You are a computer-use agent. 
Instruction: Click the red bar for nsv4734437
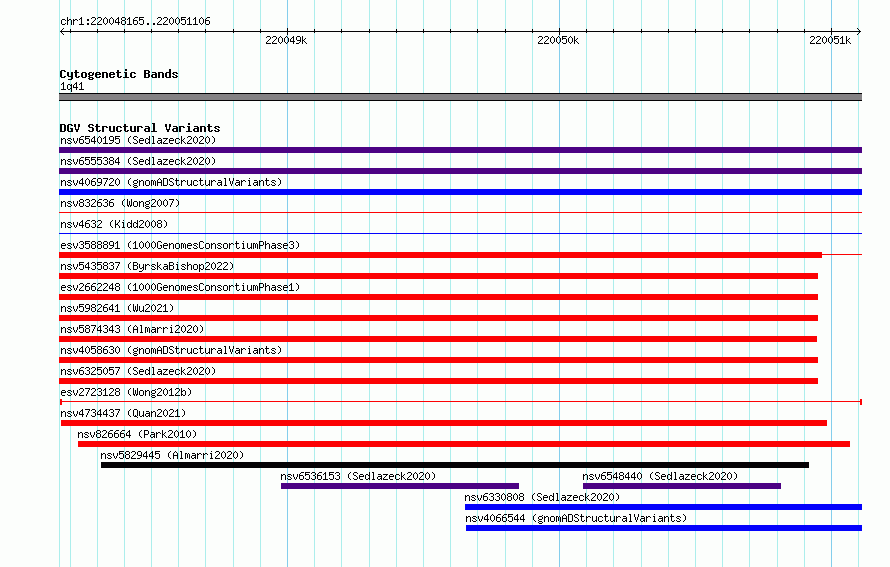(x=444, y=423)
